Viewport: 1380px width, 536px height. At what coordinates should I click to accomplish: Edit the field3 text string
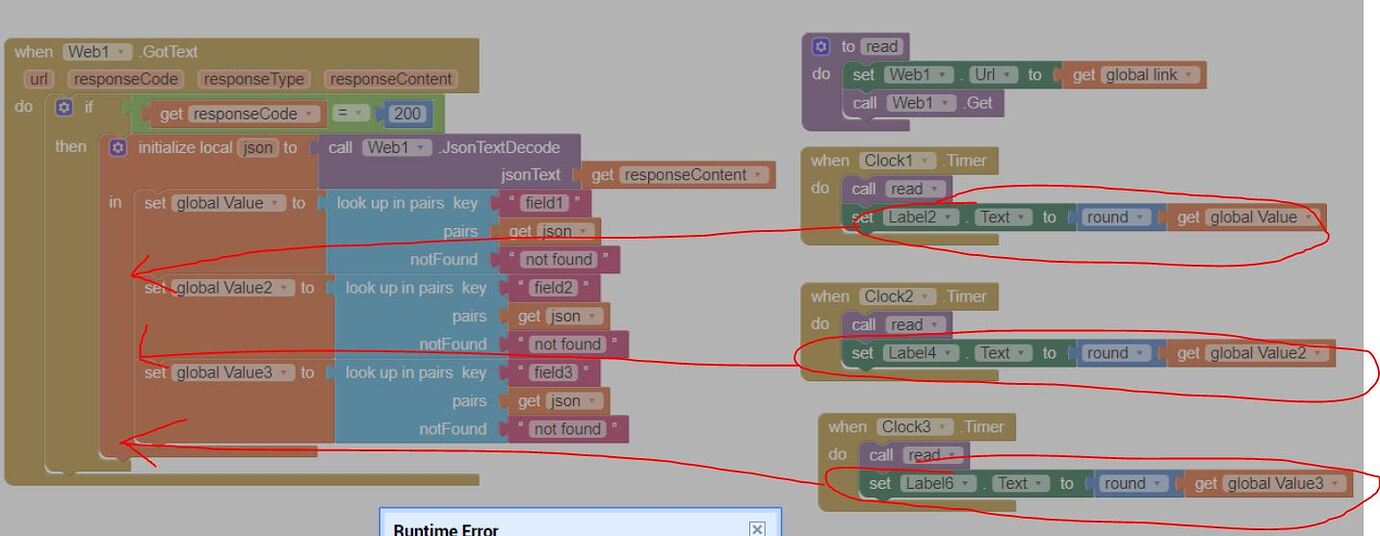pos(553,372)
